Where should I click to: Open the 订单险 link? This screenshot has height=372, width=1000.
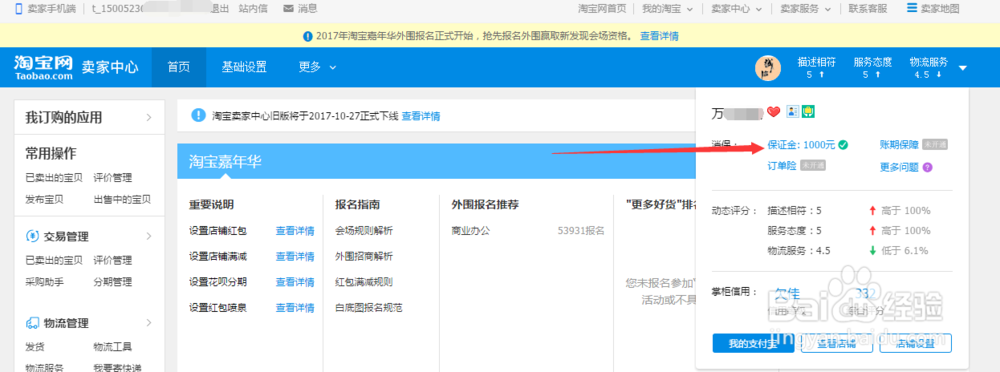coord(782,165)
